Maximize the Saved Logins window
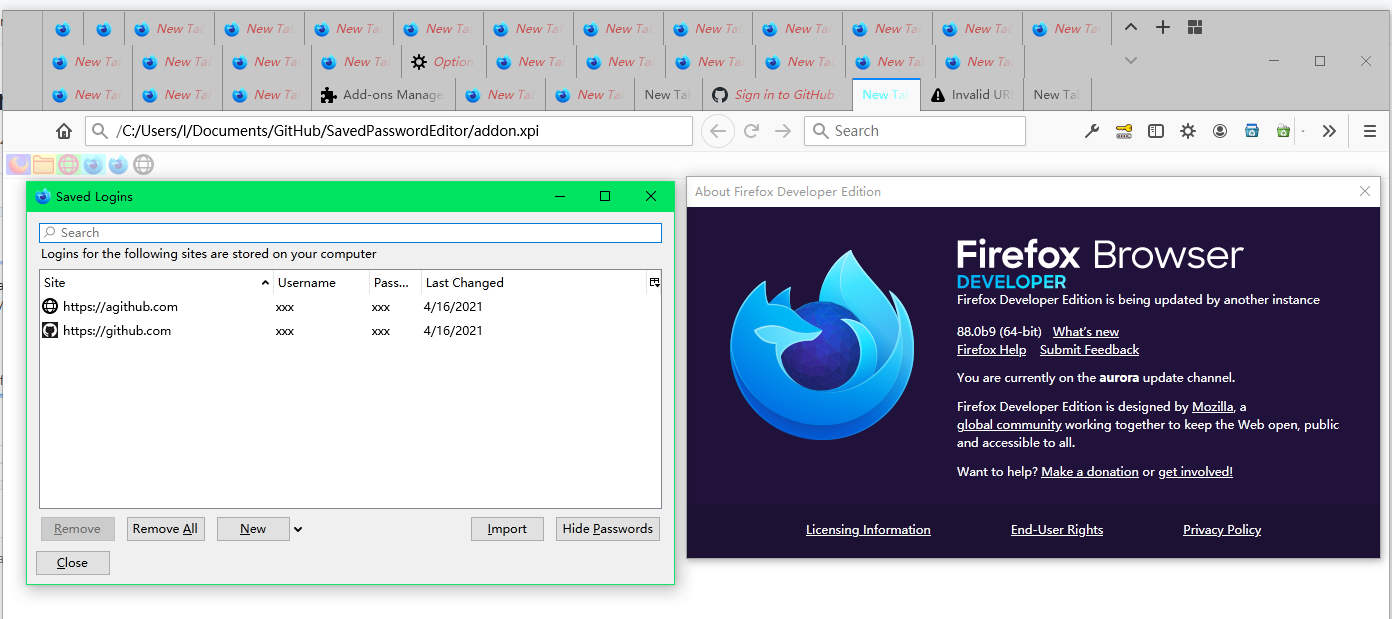This screenshot has height=619, width=1392. [x=605, y=196]
